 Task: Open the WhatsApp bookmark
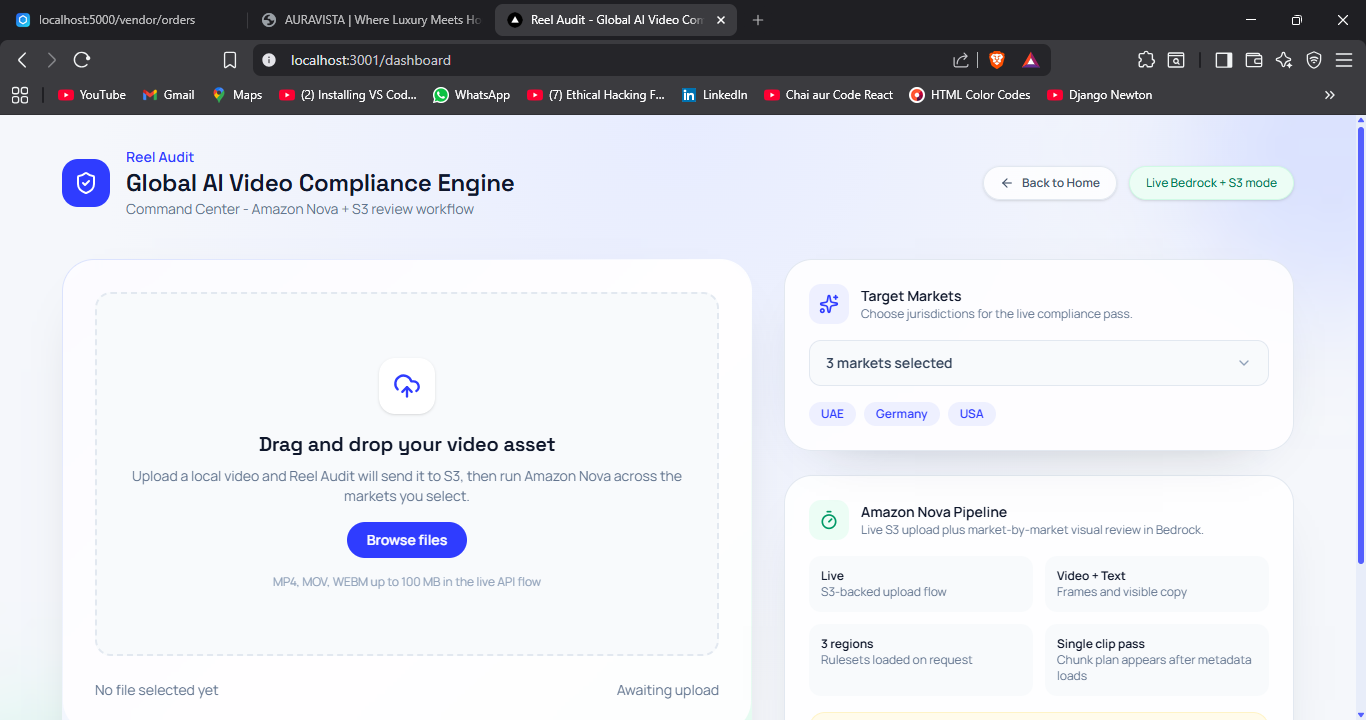[472, 95]
